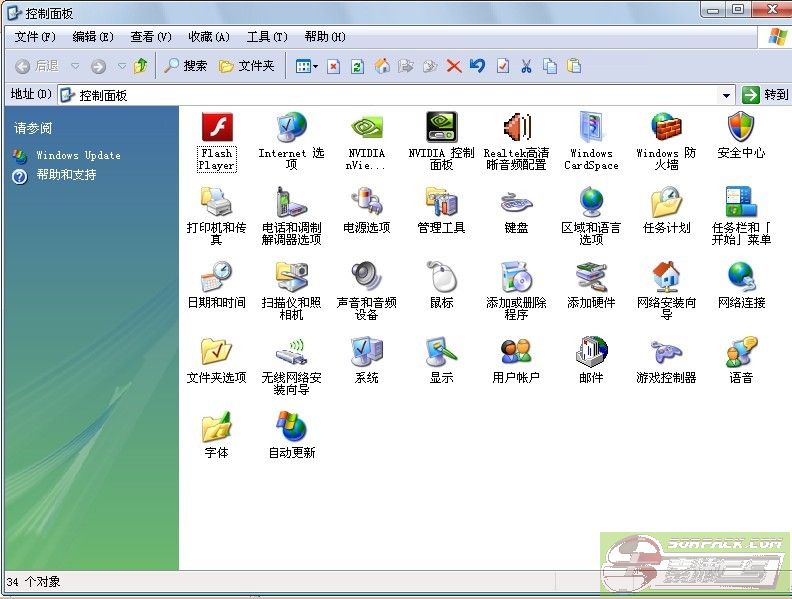Image resolution: width=792 pixels, height=599 pixels.
Task: Open the 工具(T) menu
Action: (266, 37)
